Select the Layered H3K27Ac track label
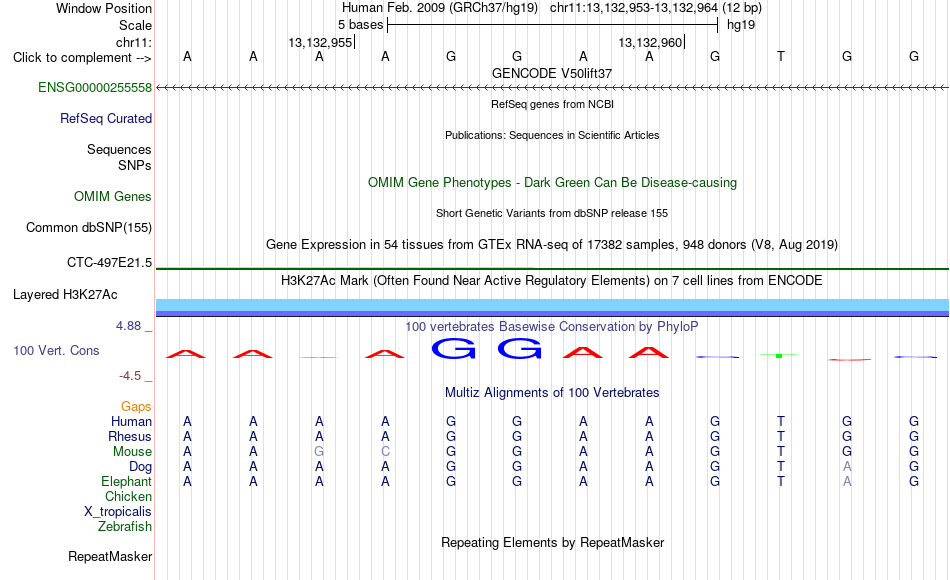 65,295
